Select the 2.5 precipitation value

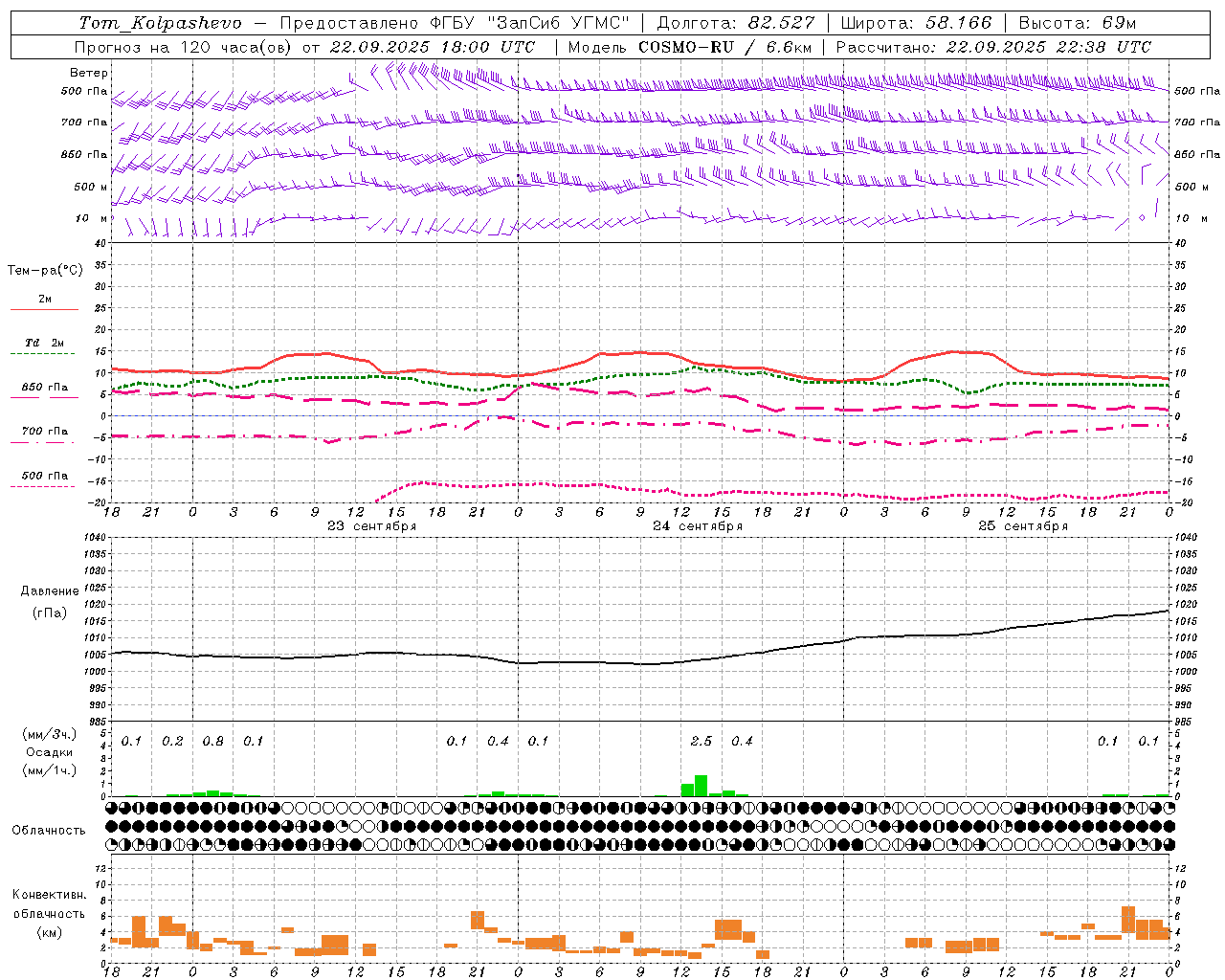[702, 742]
